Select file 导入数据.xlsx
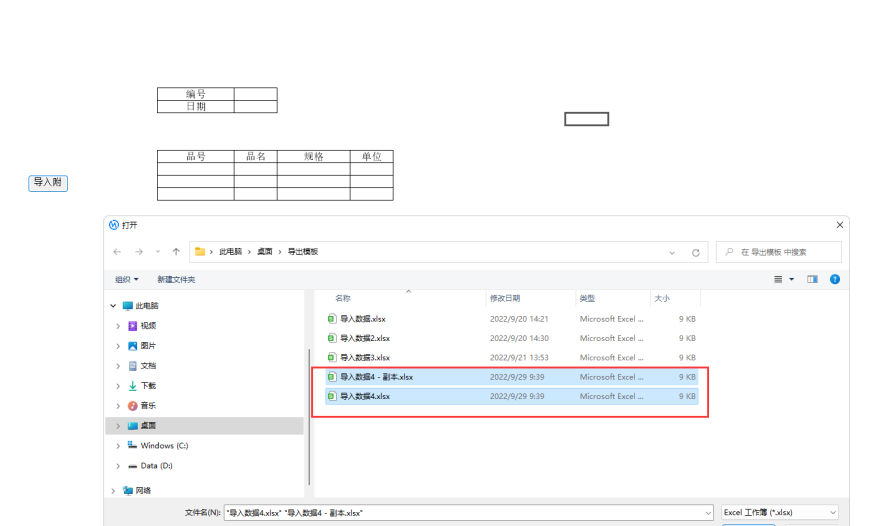The height and width of the screenshot is (526, 880). click(363, 319)
